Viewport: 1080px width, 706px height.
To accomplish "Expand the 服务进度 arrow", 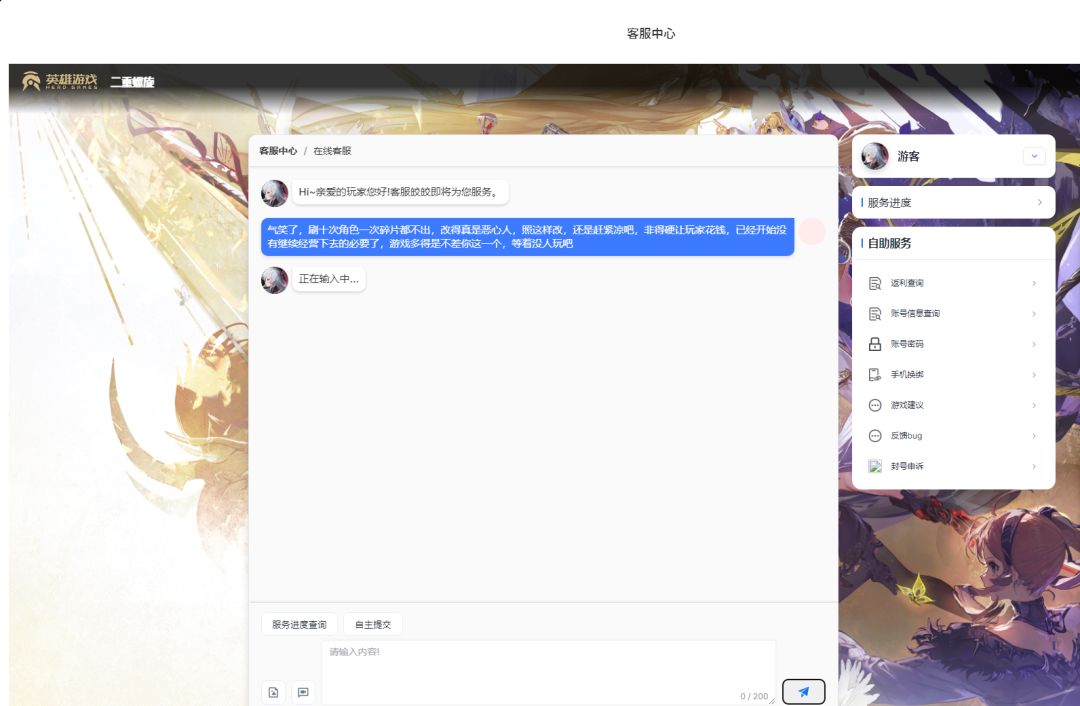I will [x=1039, y=203].
